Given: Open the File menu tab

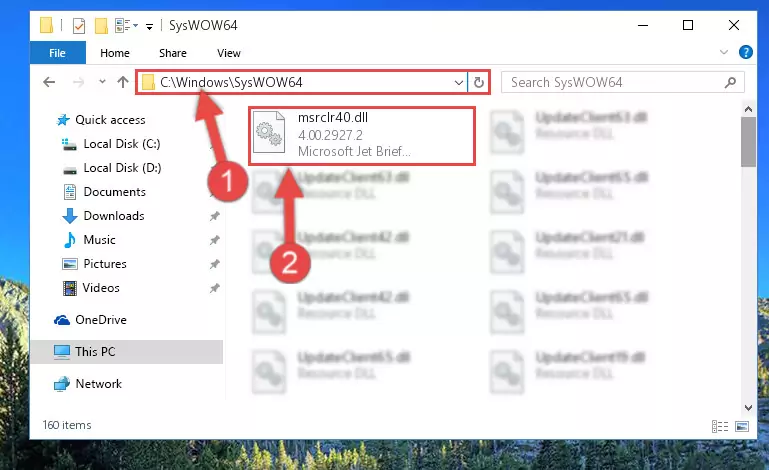Looking at the screenshot, I should 57,53.
